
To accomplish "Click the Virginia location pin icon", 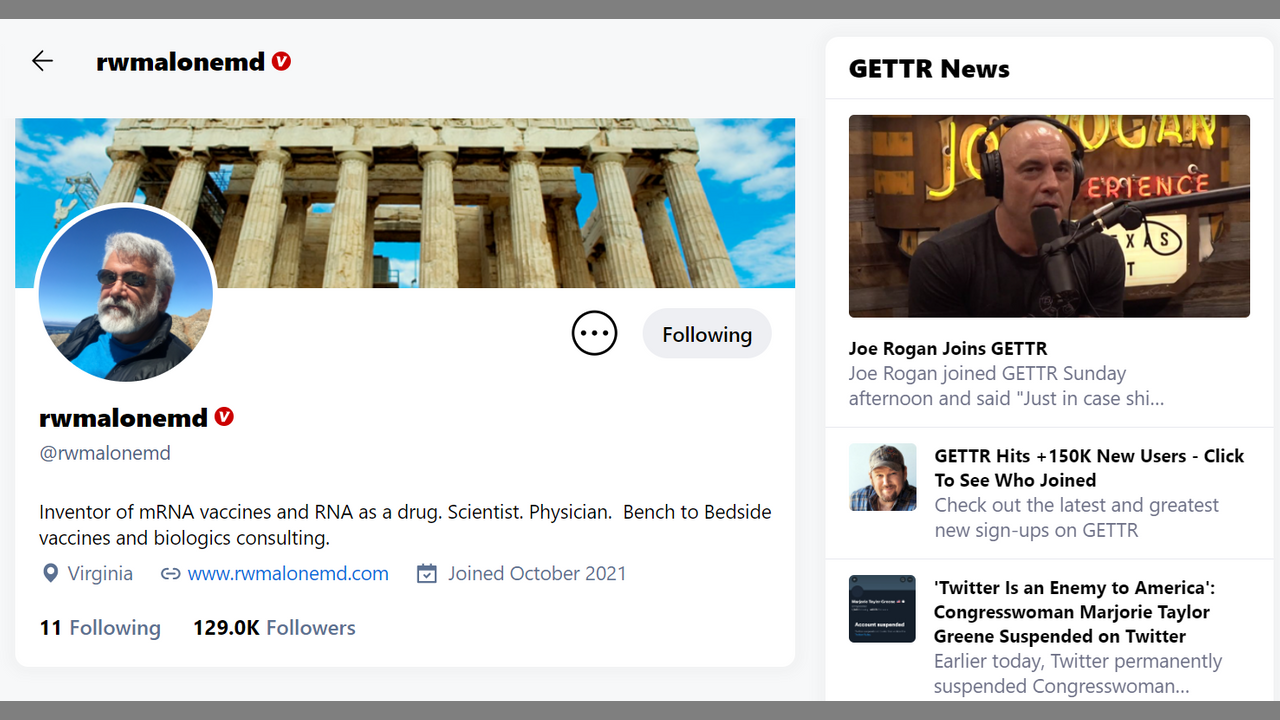I will (x=50, y=574).
